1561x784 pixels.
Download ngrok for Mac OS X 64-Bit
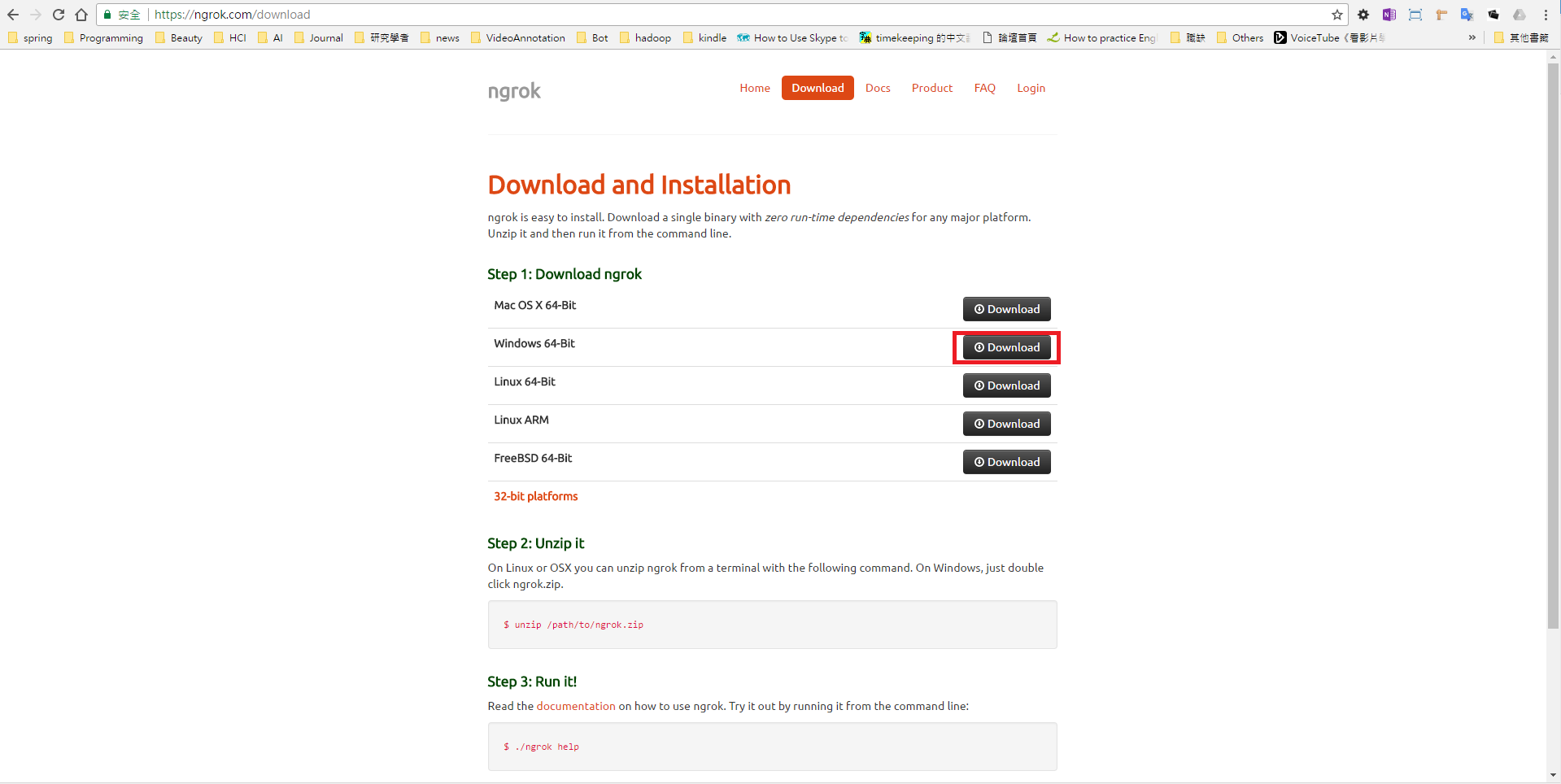tap(1007, 309)
